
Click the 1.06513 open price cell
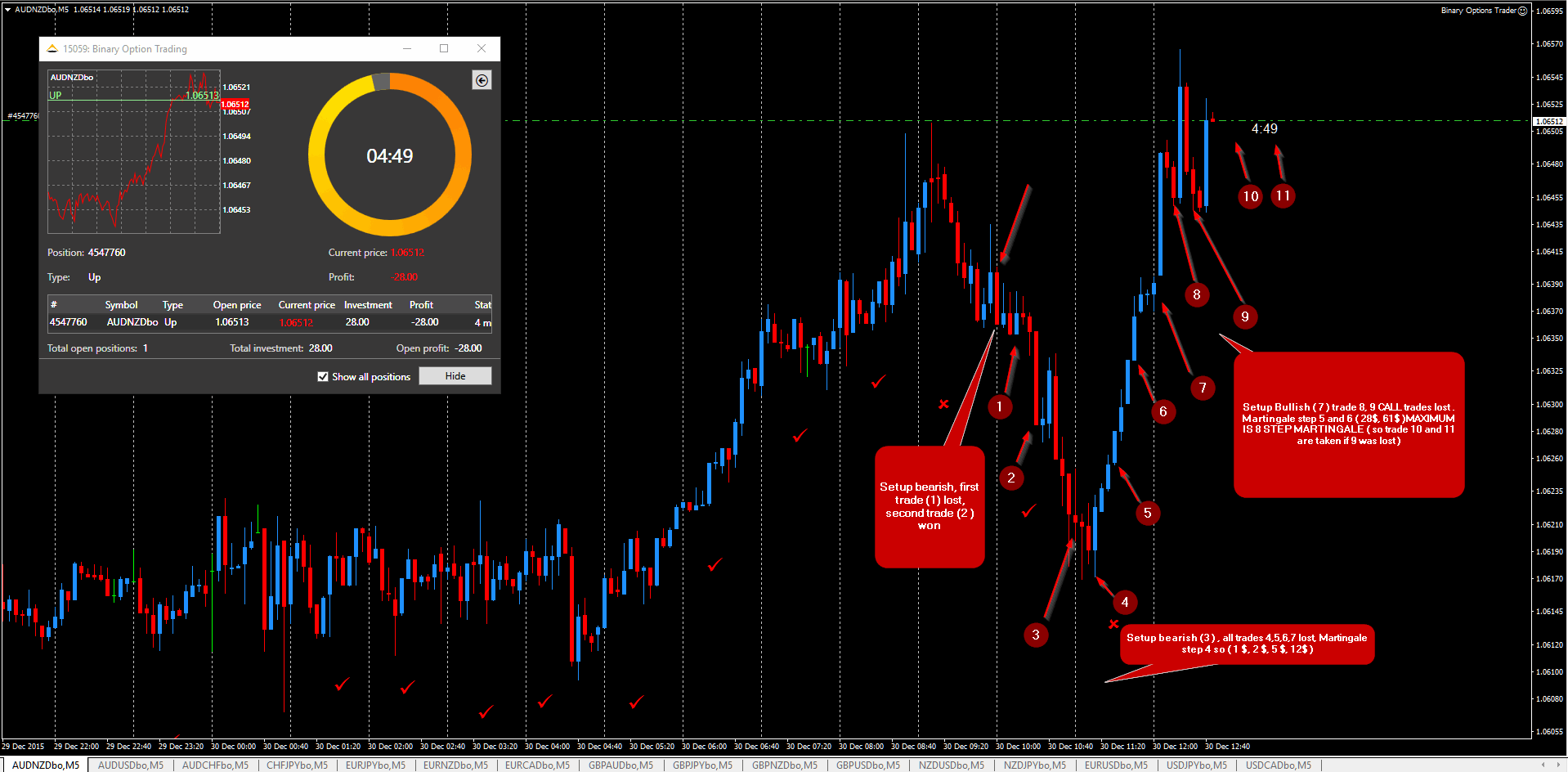pyautogui.click(x=232, y=322)
